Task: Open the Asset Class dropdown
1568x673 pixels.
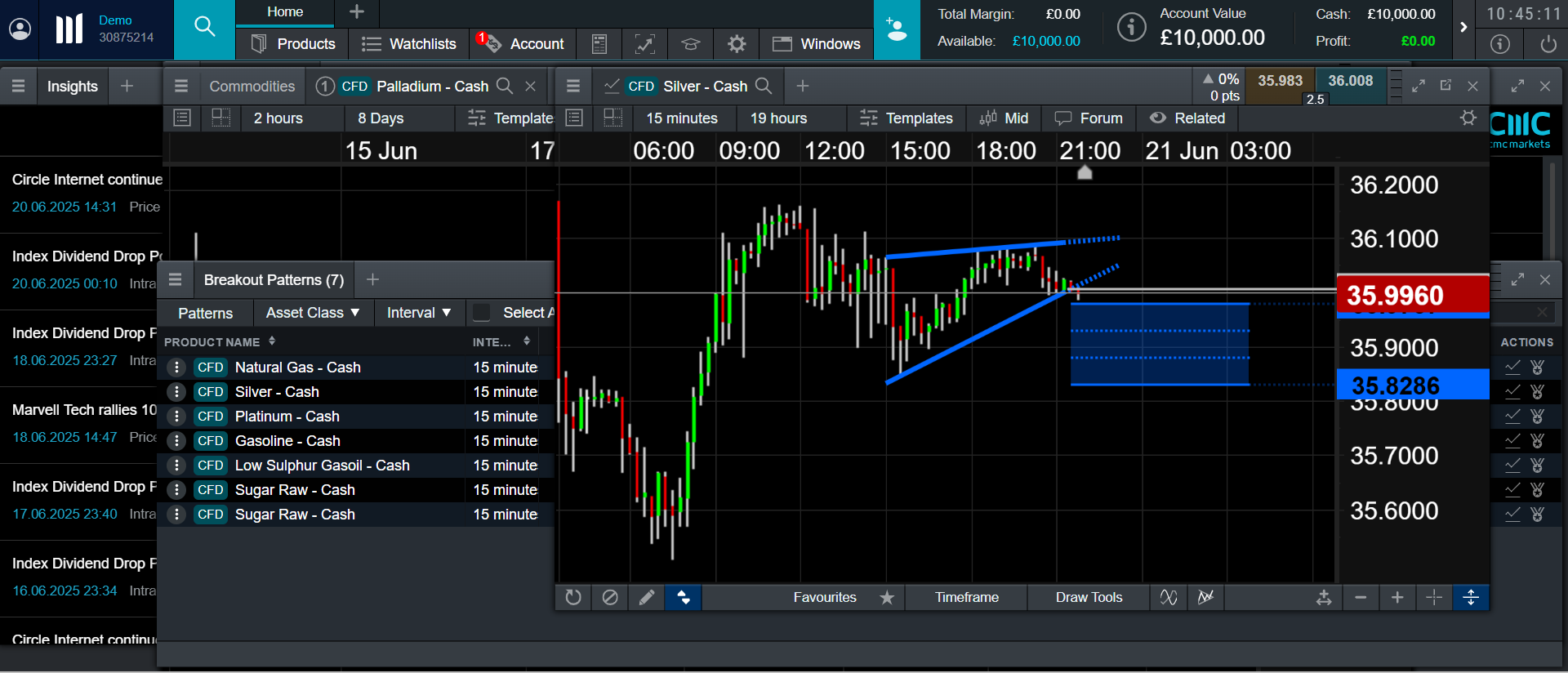Action: pyautogui.click(x=313, y=313)
